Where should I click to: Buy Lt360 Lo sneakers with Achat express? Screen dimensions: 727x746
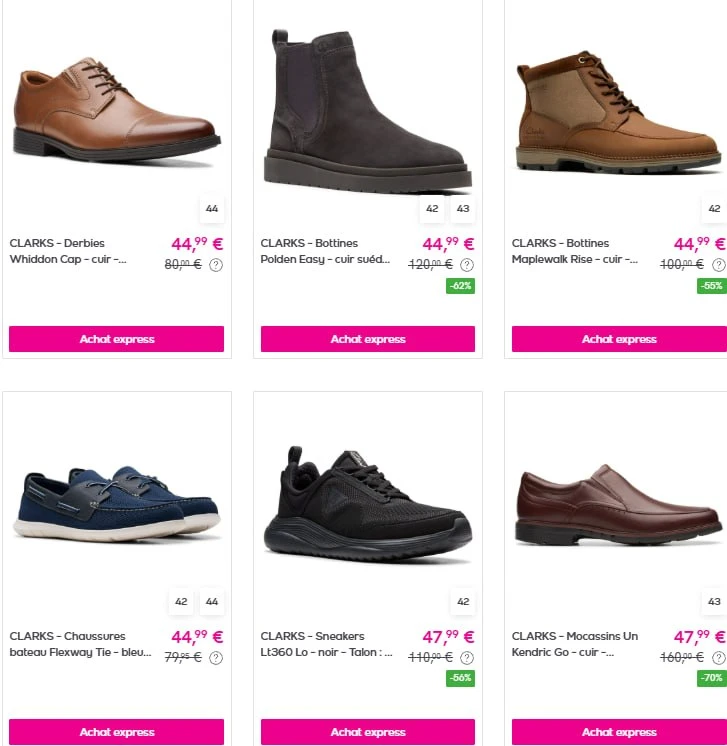coord(368,732)
